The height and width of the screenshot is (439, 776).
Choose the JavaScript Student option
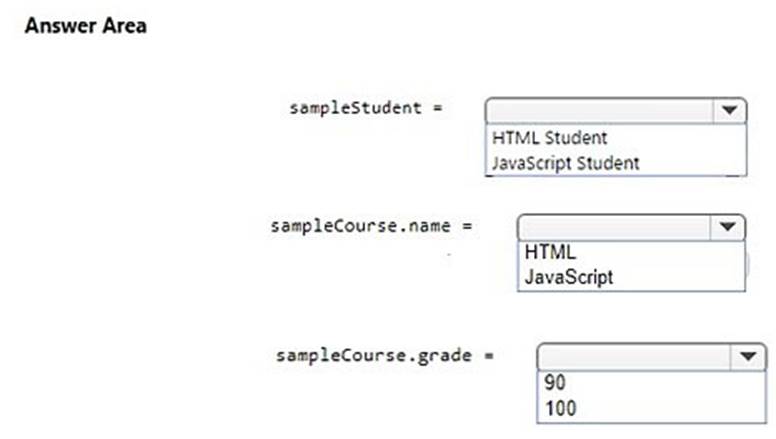point(565,162)
